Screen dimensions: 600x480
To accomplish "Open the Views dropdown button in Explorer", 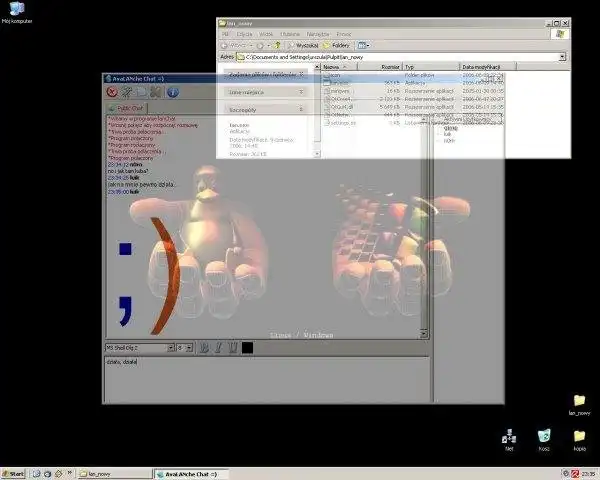I will click(x=363, y=46).
